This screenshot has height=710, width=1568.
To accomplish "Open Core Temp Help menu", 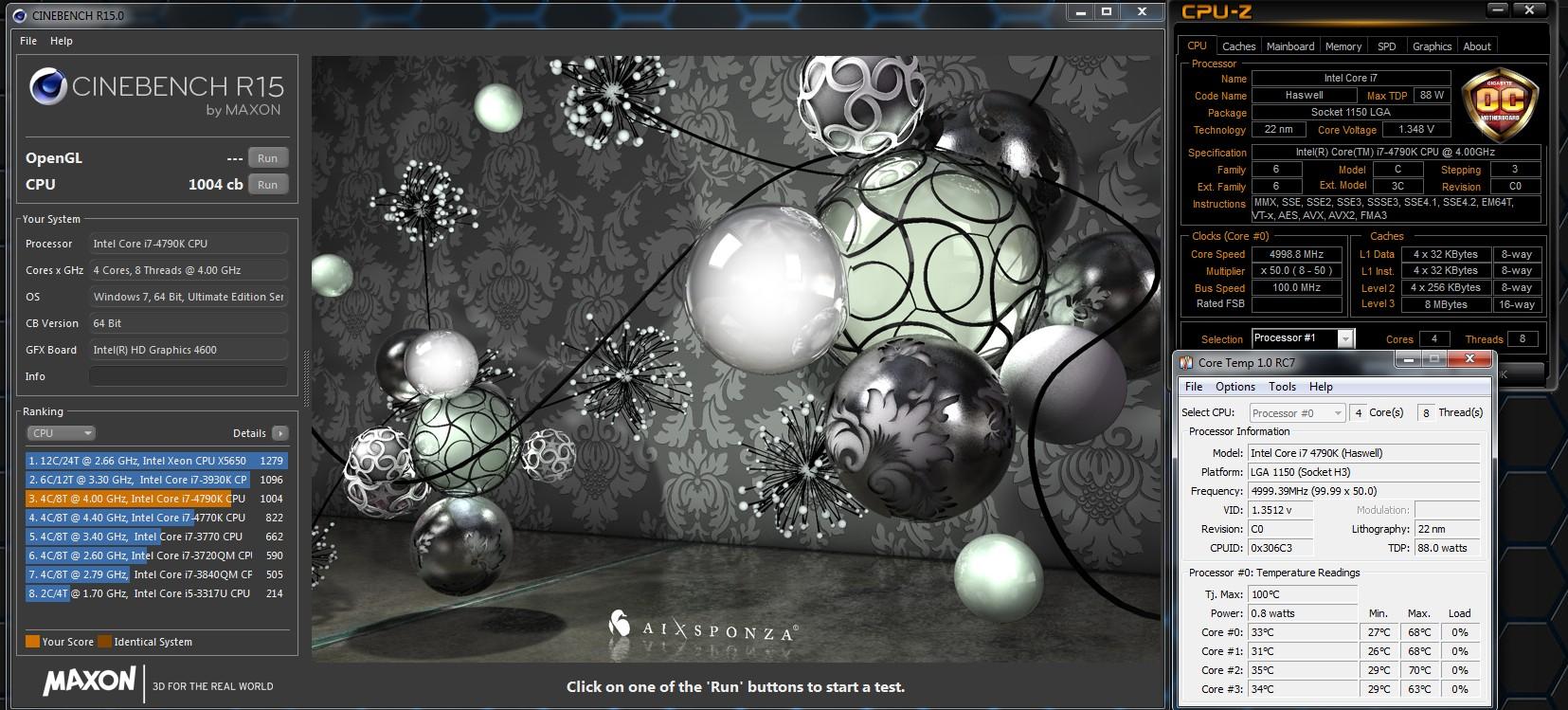I will pyautogui.click(x=1321, y=387).
